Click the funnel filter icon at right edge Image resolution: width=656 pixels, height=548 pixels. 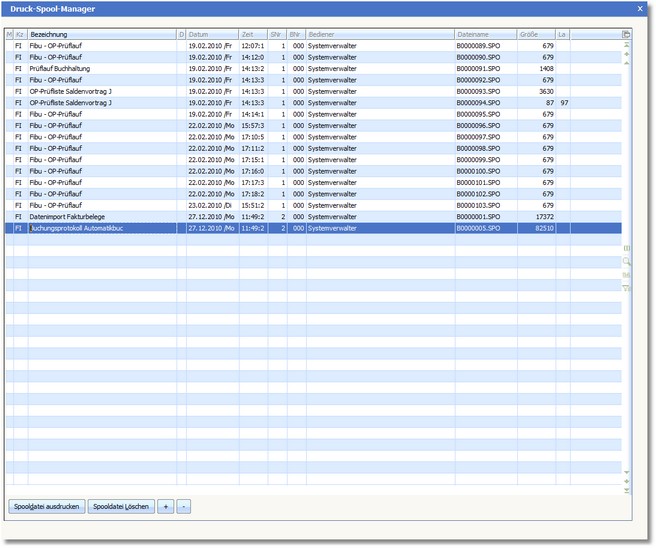[x=627, y=287]
